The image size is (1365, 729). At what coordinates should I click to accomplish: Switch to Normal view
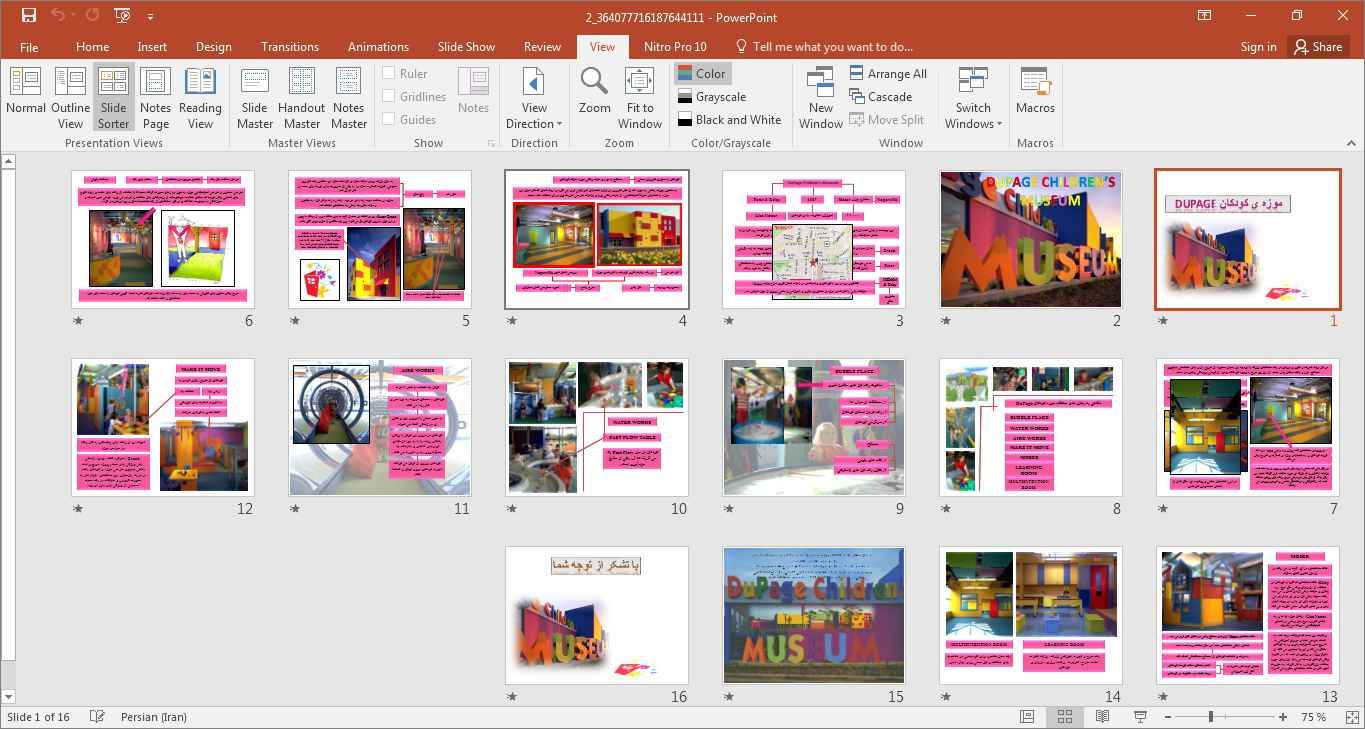click(x=26, y=97)
